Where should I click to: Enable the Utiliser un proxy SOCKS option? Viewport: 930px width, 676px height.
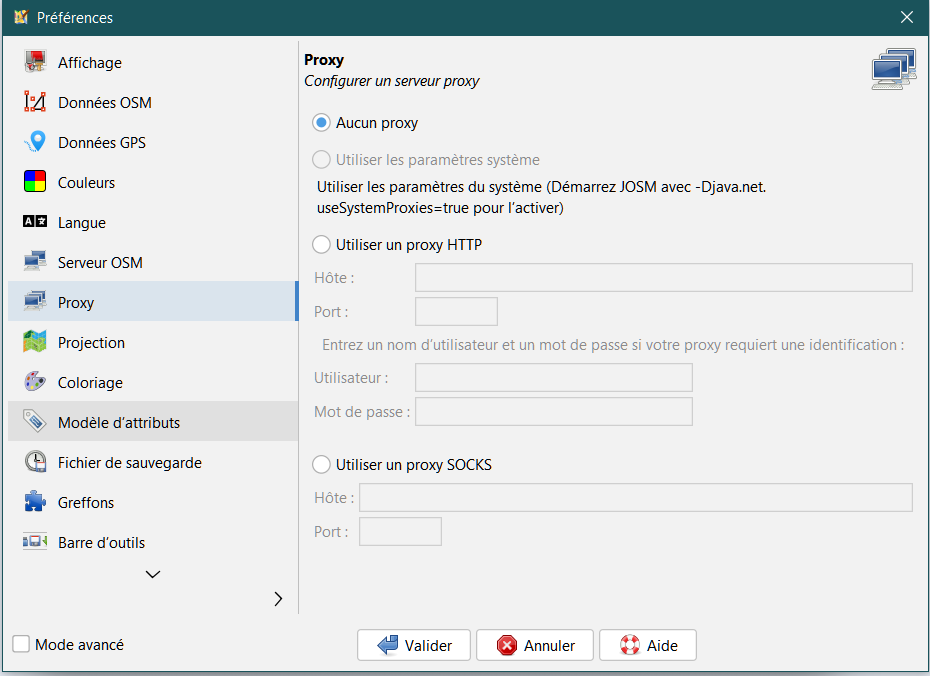(x=321, y=464)
